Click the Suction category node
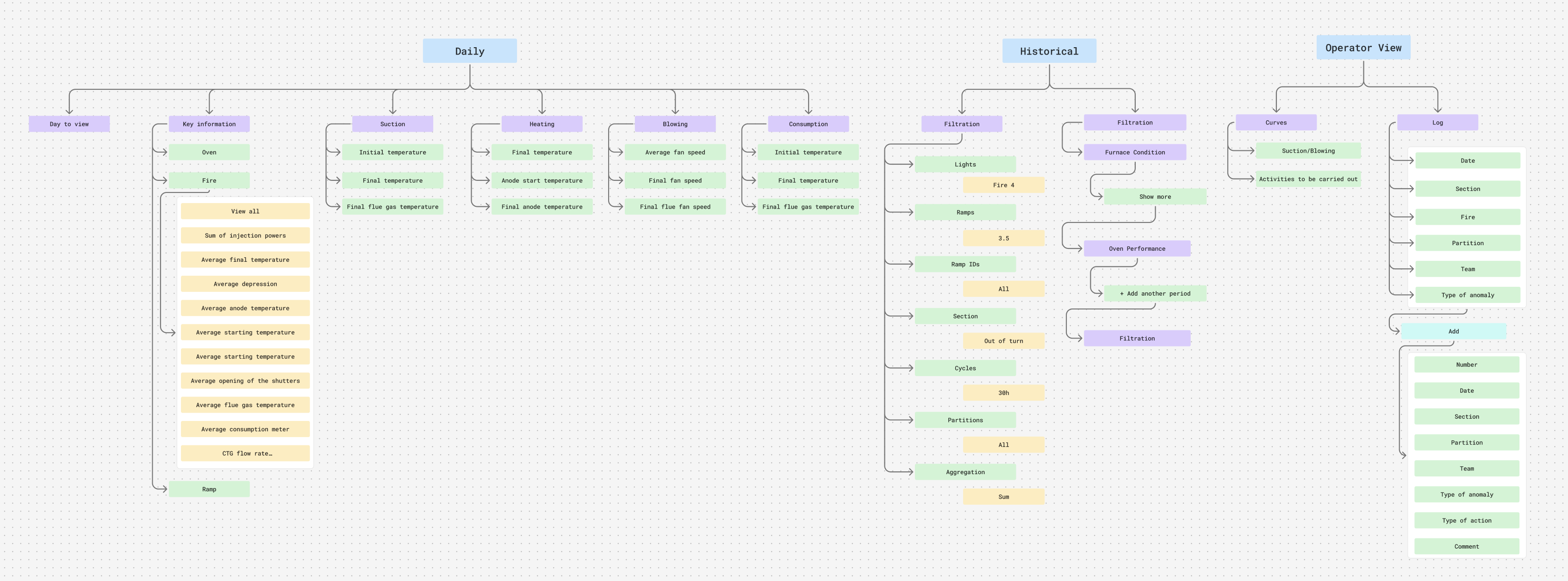This screenshot has width=1568, height=581. pos(392,124)
